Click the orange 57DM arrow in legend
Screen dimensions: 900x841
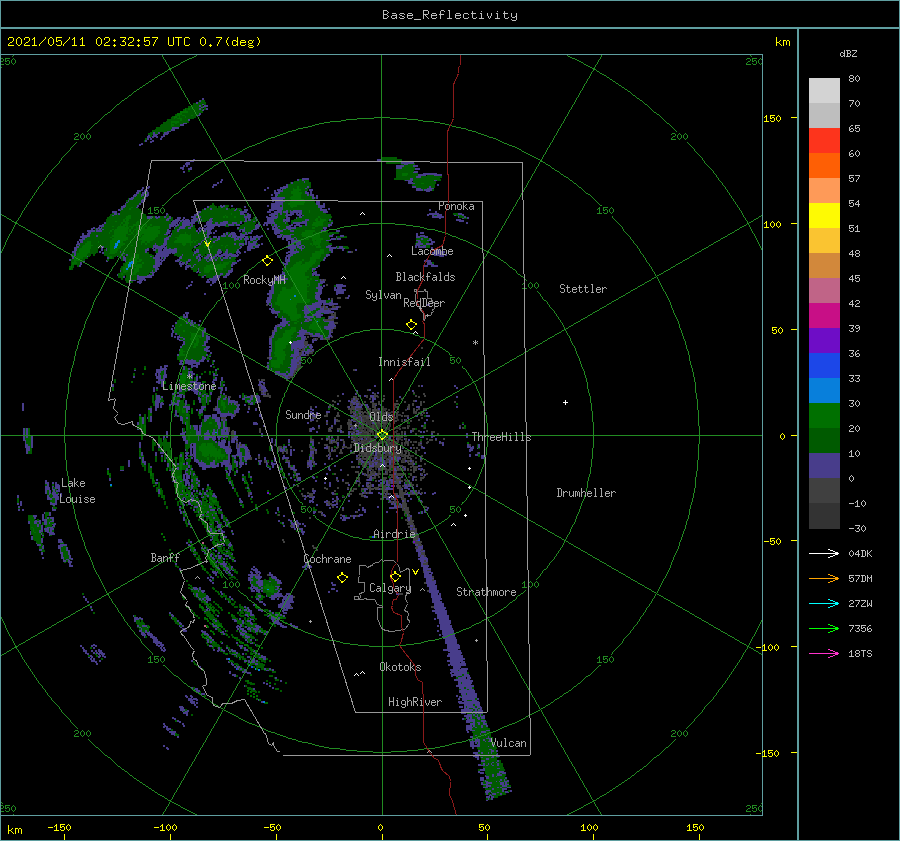point(824,579)
